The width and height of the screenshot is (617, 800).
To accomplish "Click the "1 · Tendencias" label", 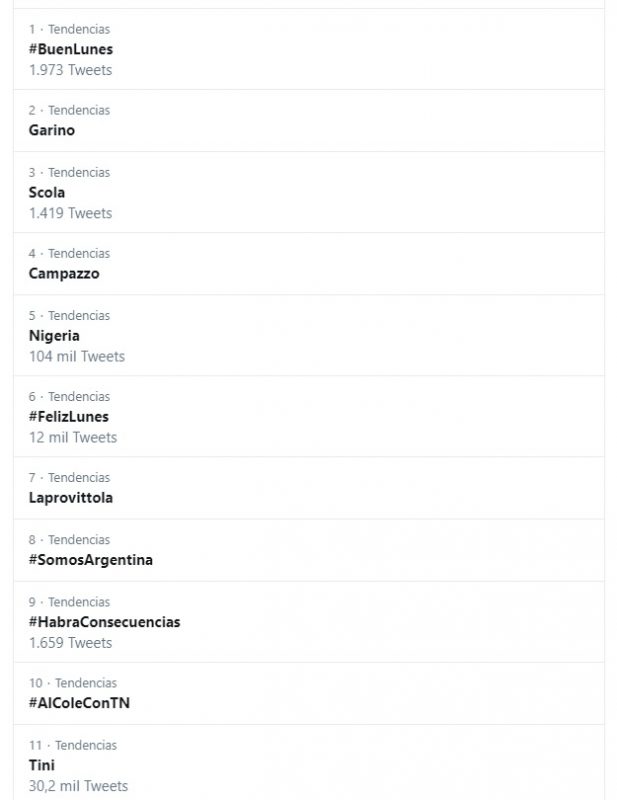I will point(69,29).
